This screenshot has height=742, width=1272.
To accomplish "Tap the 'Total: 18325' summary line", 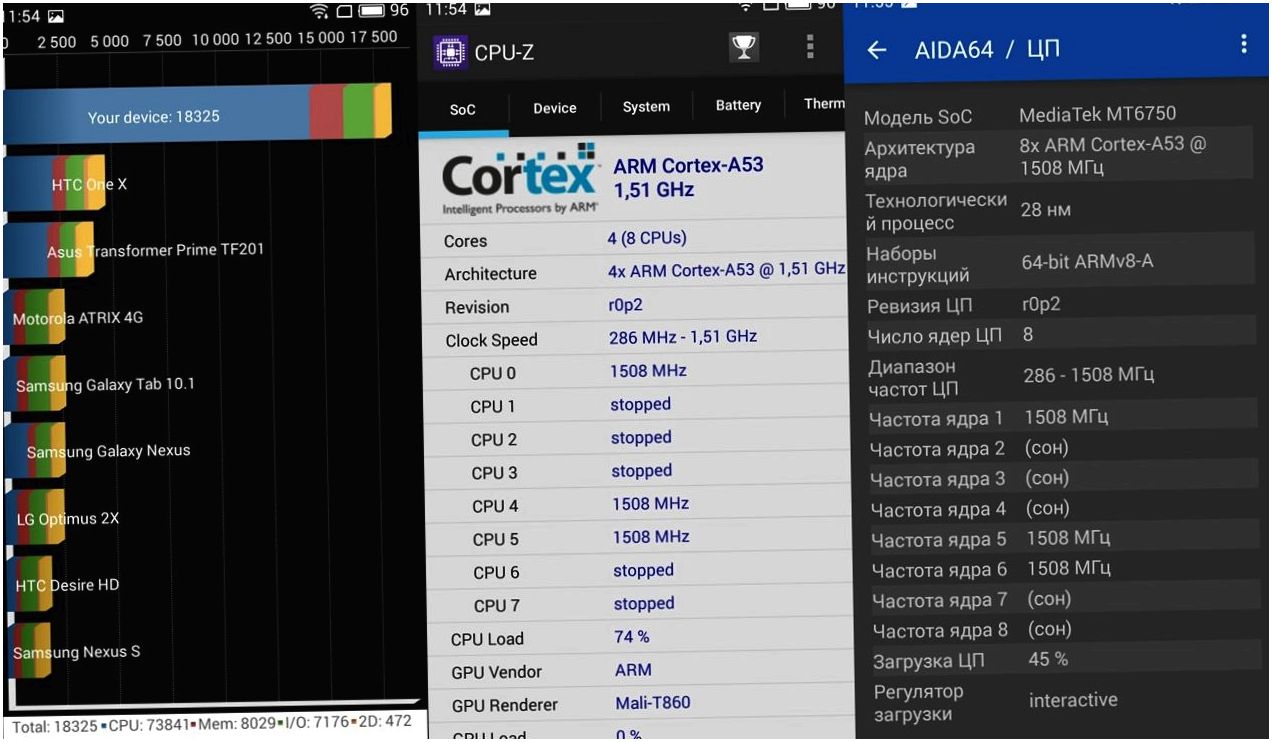I will pos(211,724).
